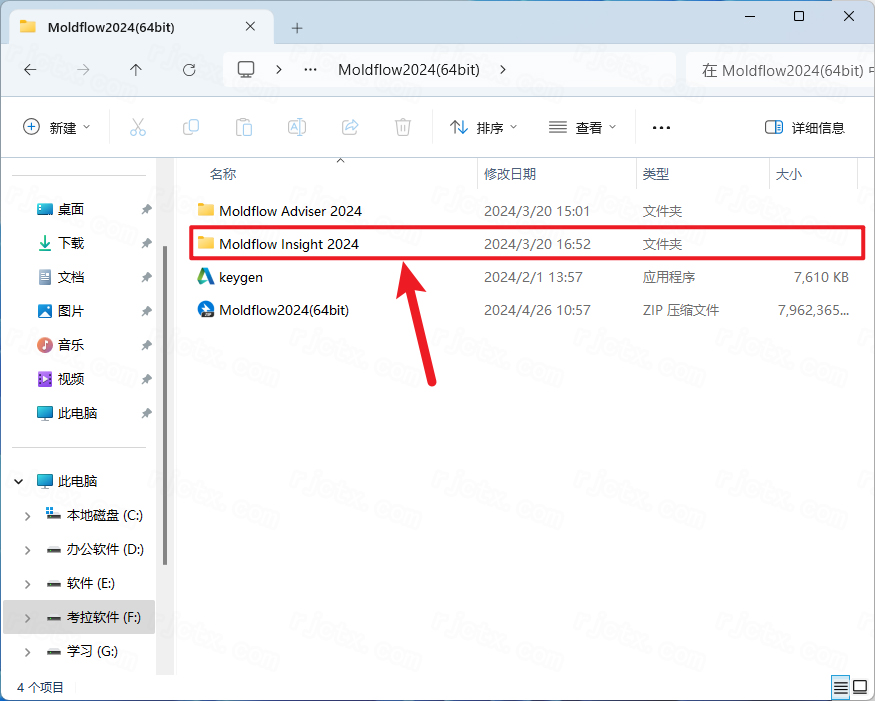This screenshot has height=701, width=875.
Task: Open the Sort dropdown menu
Action: (484, 127)
